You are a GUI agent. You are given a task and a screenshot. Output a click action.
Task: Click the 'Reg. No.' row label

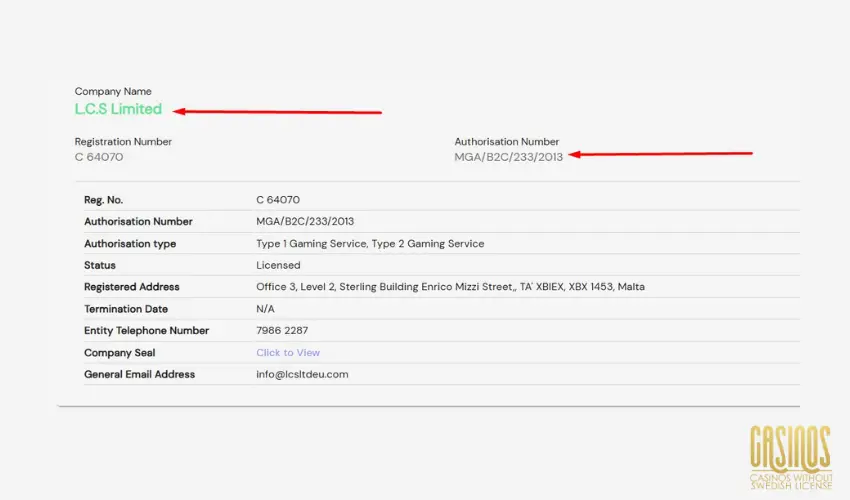(104, 200)
